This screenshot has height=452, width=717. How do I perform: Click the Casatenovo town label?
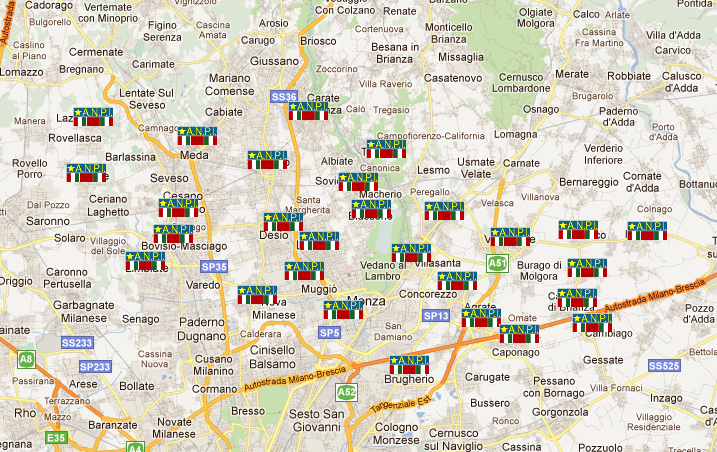tap(453, 78)
